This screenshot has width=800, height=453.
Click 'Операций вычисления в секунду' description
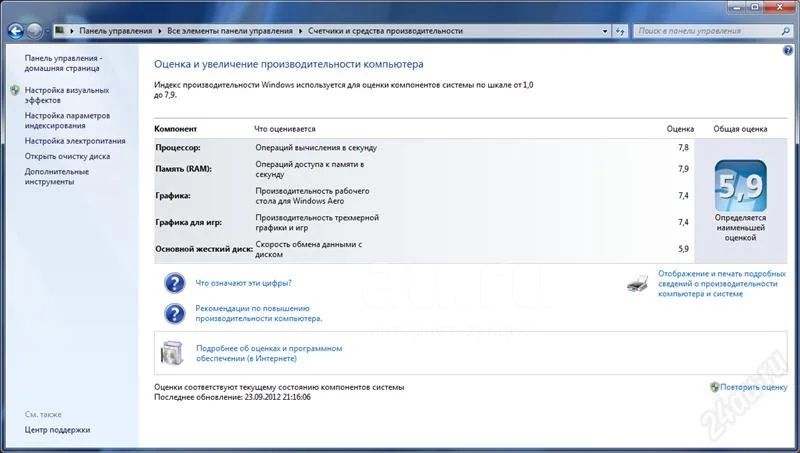tap(316, 147)
